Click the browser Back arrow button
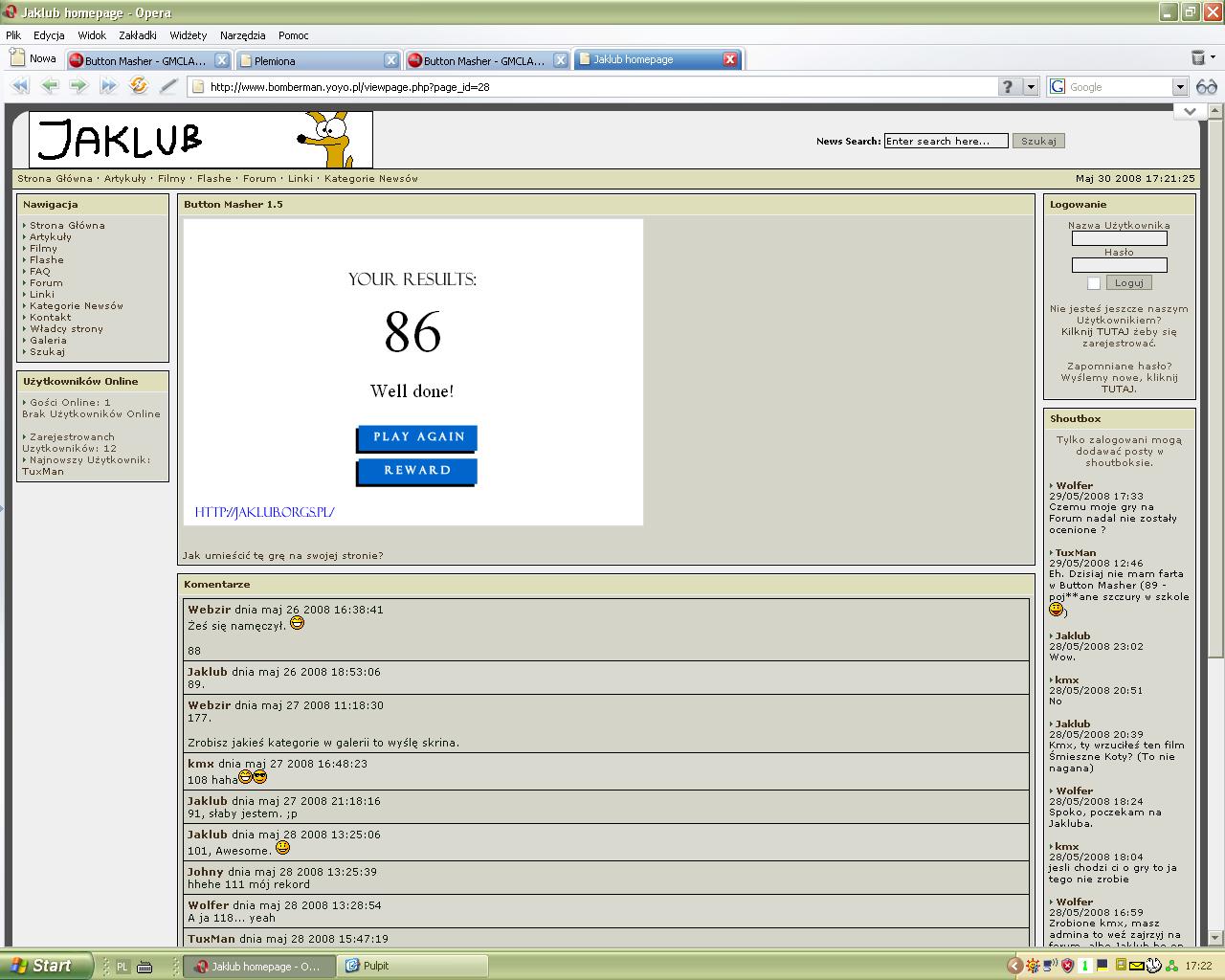Image resolution: width=1225 pixels, height=980 pixels. click(50, 86)
